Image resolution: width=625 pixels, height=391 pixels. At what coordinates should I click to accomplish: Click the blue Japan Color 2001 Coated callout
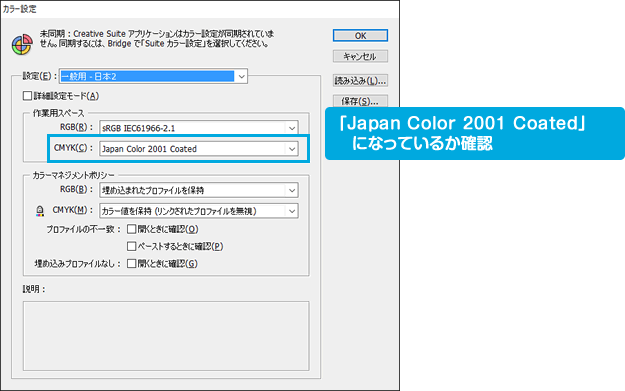tap(475, 134)
